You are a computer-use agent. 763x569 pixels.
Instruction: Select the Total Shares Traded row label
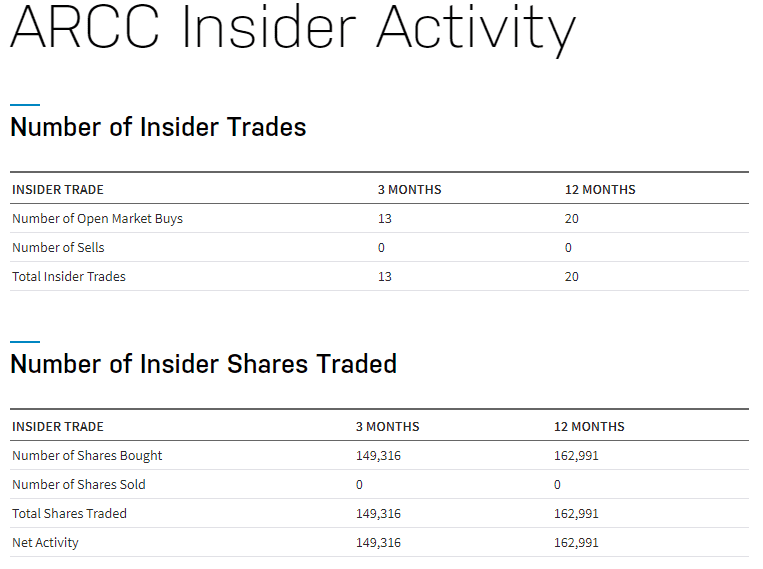(x=69, y=514)
